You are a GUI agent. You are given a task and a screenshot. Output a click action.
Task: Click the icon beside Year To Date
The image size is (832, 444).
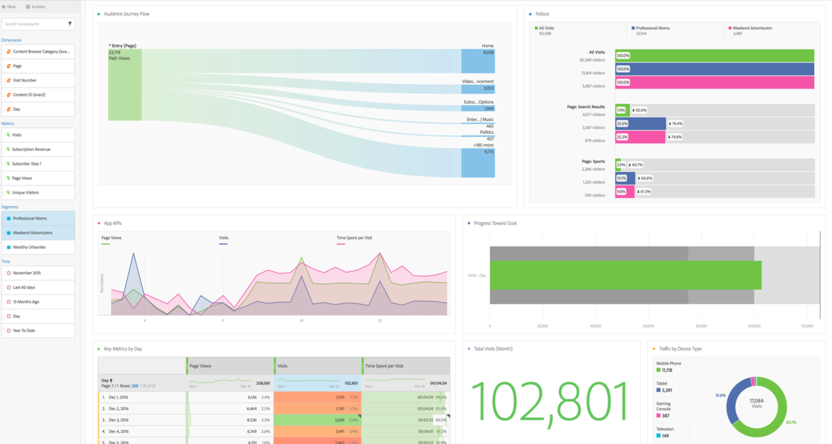click(8, 330)
